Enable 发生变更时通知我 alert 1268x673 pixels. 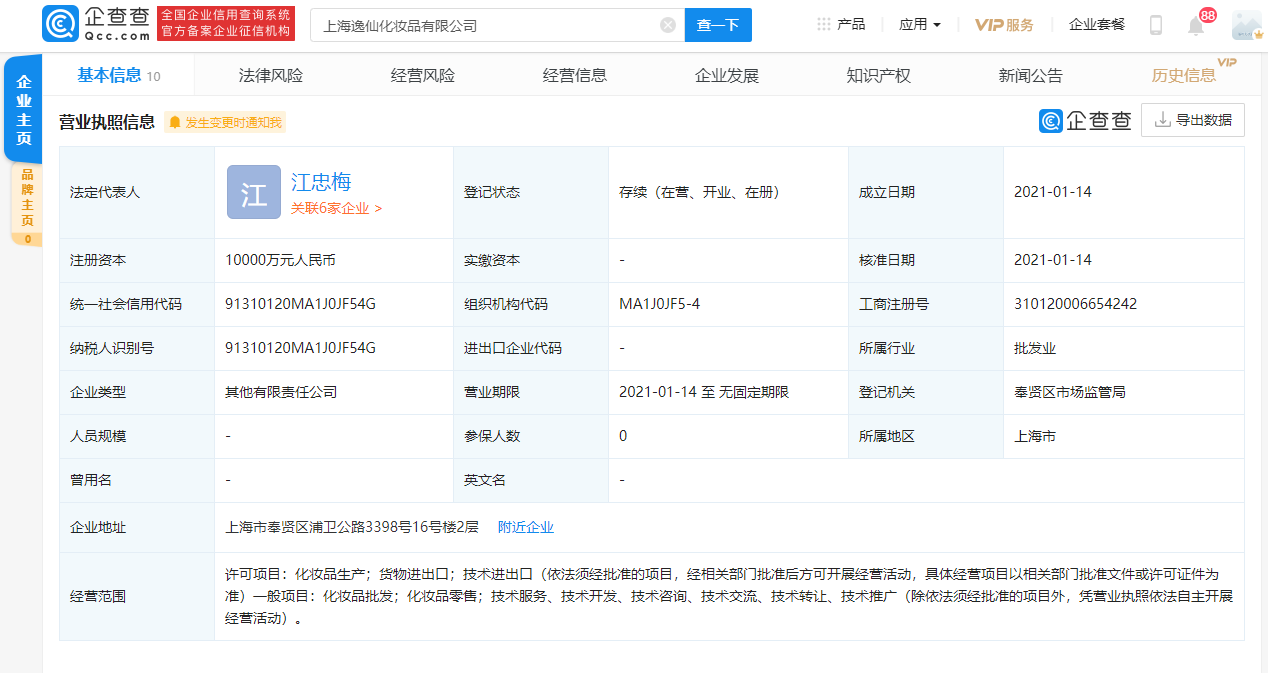click(225, 122)
